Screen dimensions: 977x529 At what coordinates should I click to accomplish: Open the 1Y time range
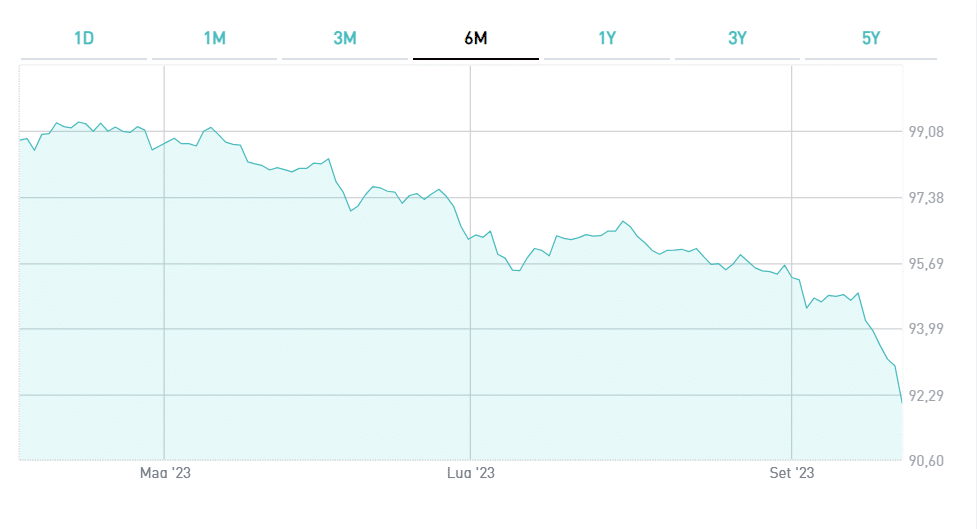[607, 39]
